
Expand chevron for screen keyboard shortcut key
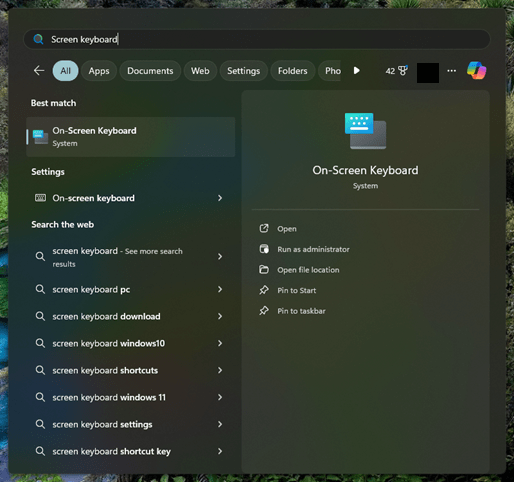click(220, 451)
